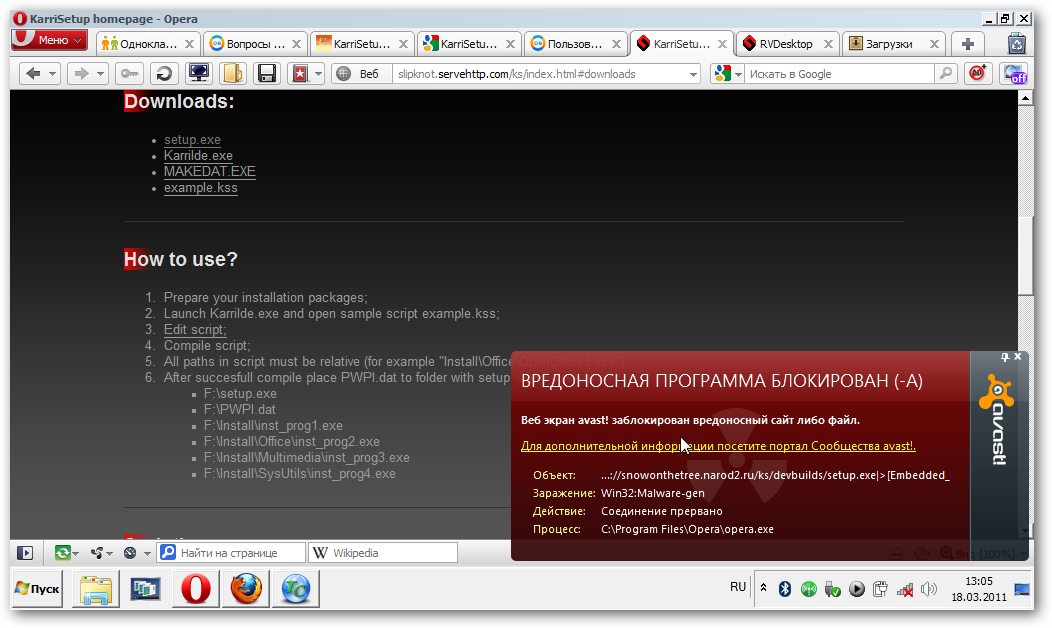Click the red bookmark star icon

click(300, 73)
